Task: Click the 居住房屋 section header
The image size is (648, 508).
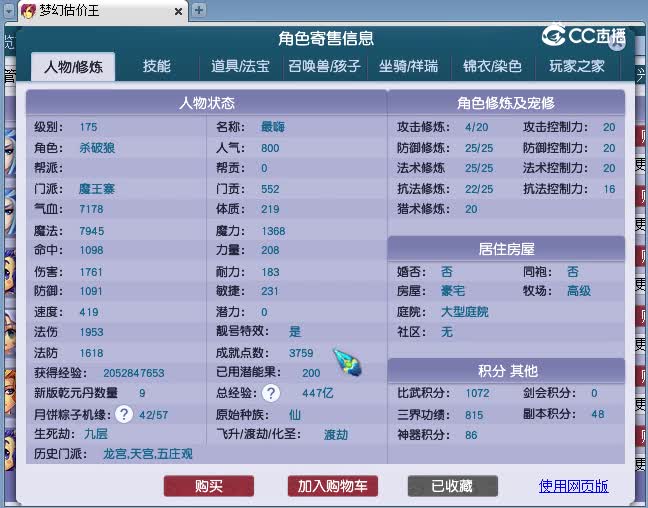Action: (506, 249)
